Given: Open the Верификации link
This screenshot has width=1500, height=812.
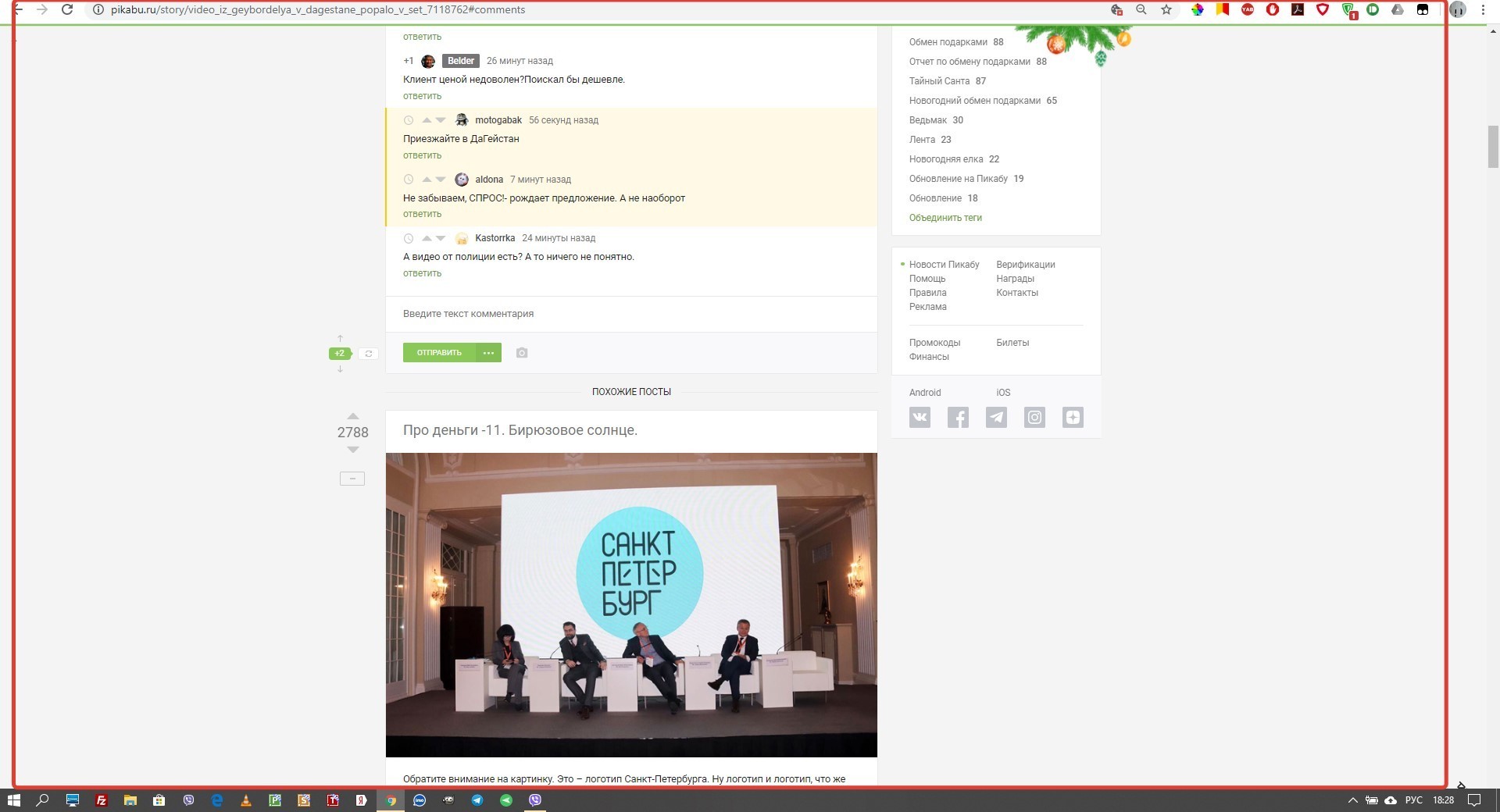Looking at the screenshot, I should pyautogui.click(x=1026, y=265).
